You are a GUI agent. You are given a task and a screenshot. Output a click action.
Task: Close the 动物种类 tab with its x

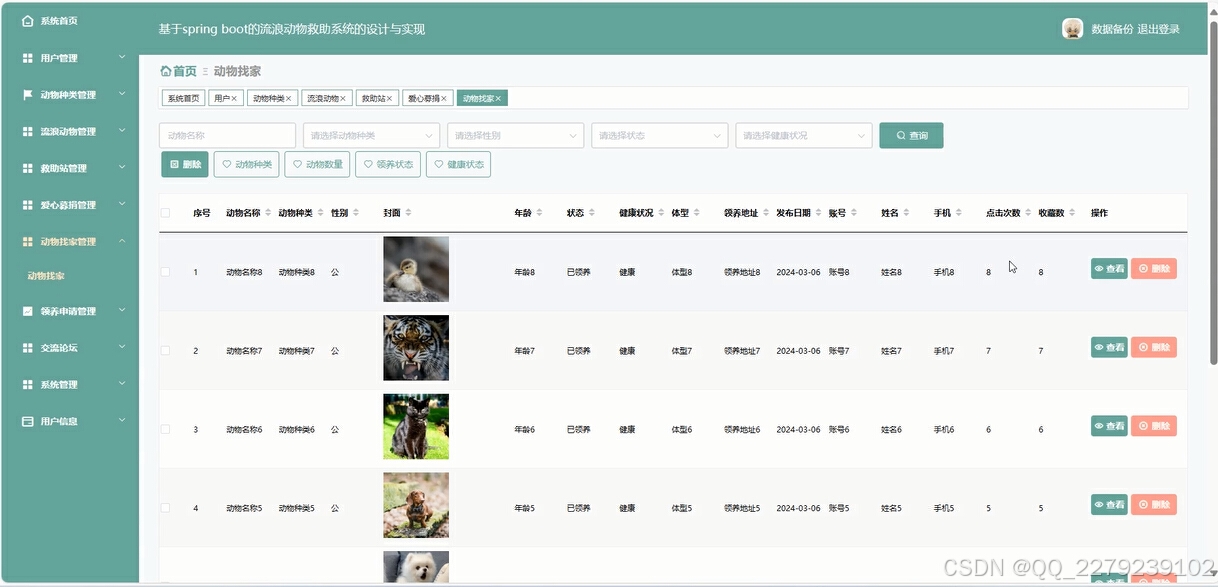click(289, 98)
